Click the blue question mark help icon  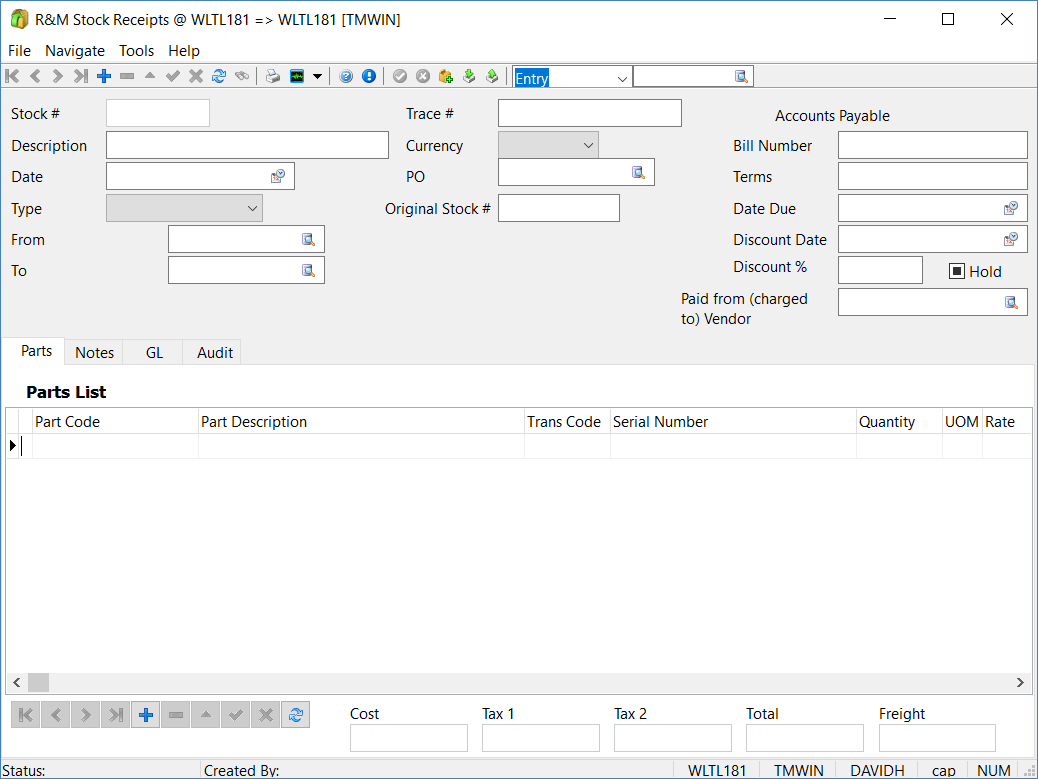(346, 77)
